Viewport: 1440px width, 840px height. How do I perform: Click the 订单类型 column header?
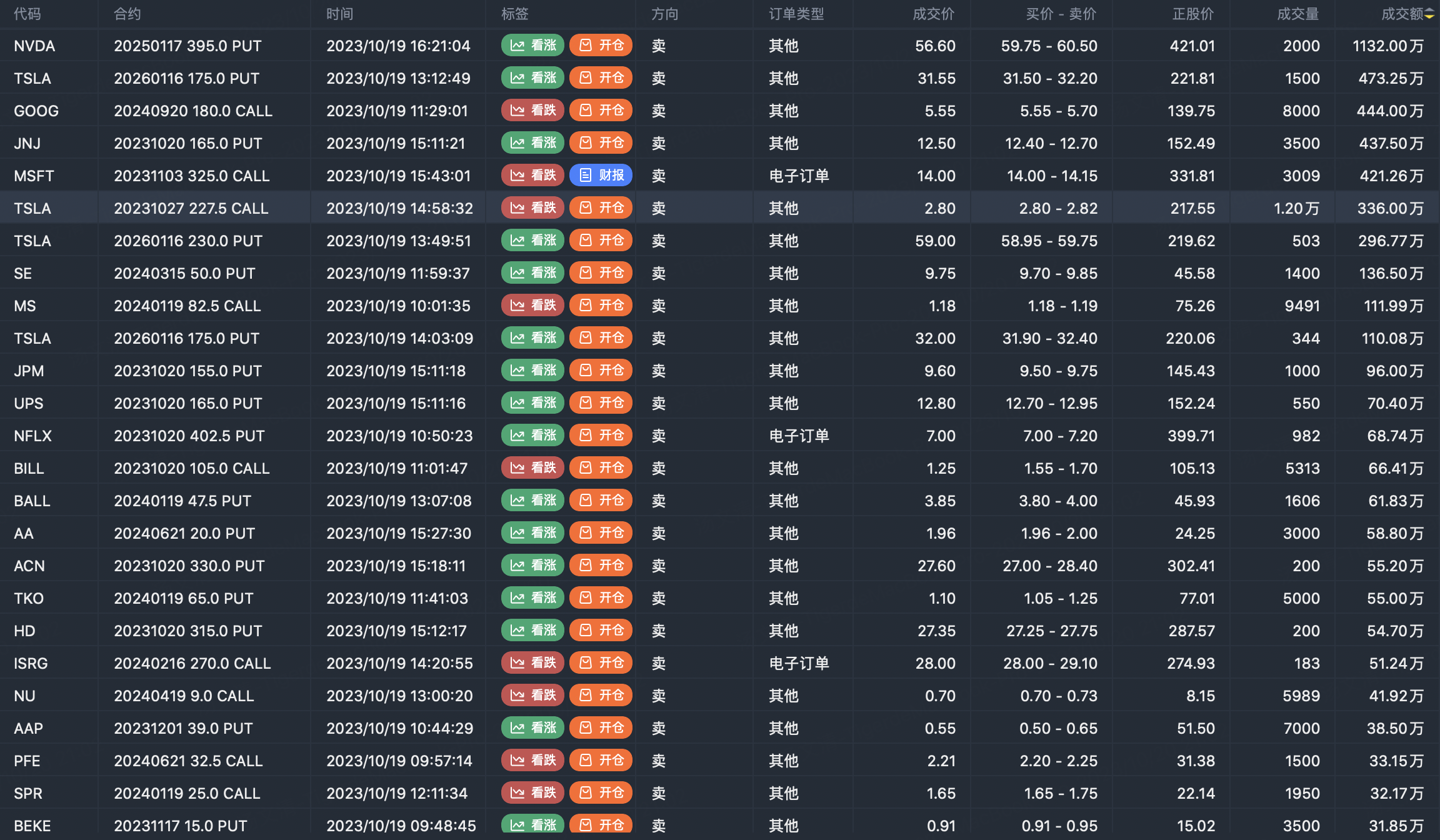tap(796, 14)
